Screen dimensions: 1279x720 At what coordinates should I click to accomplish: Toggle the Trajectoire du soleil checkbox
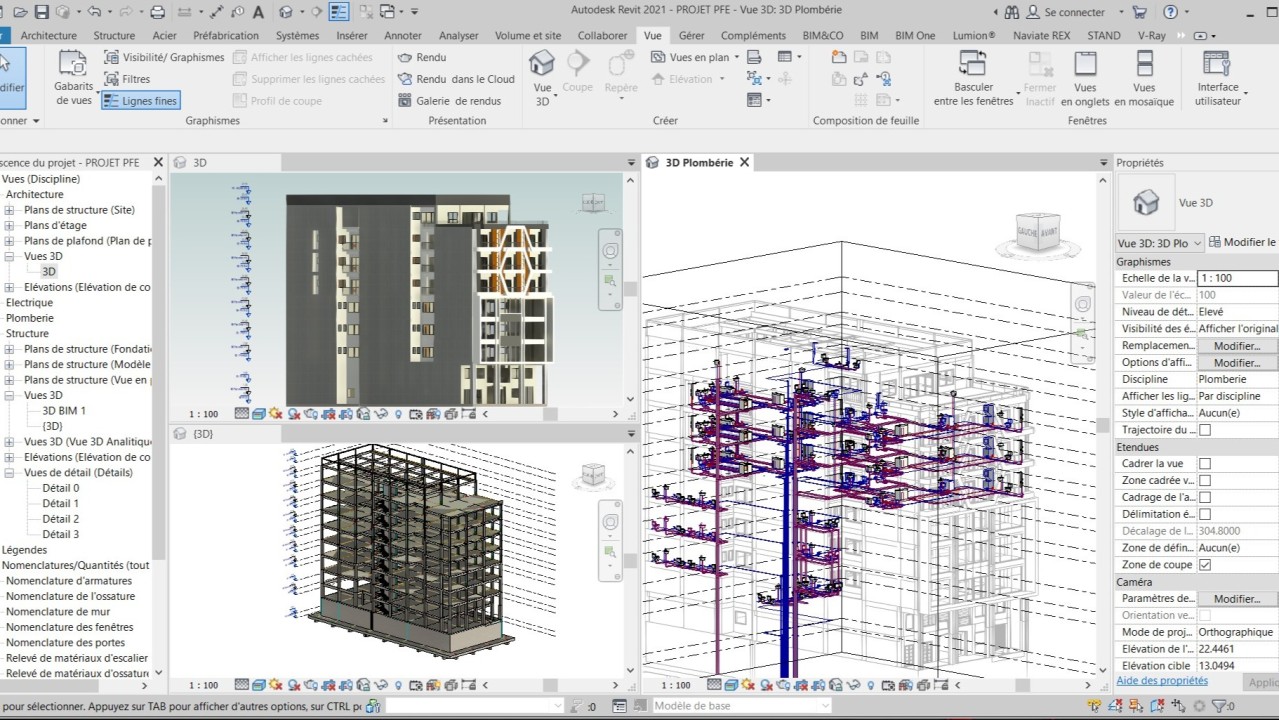point(1205,430)
